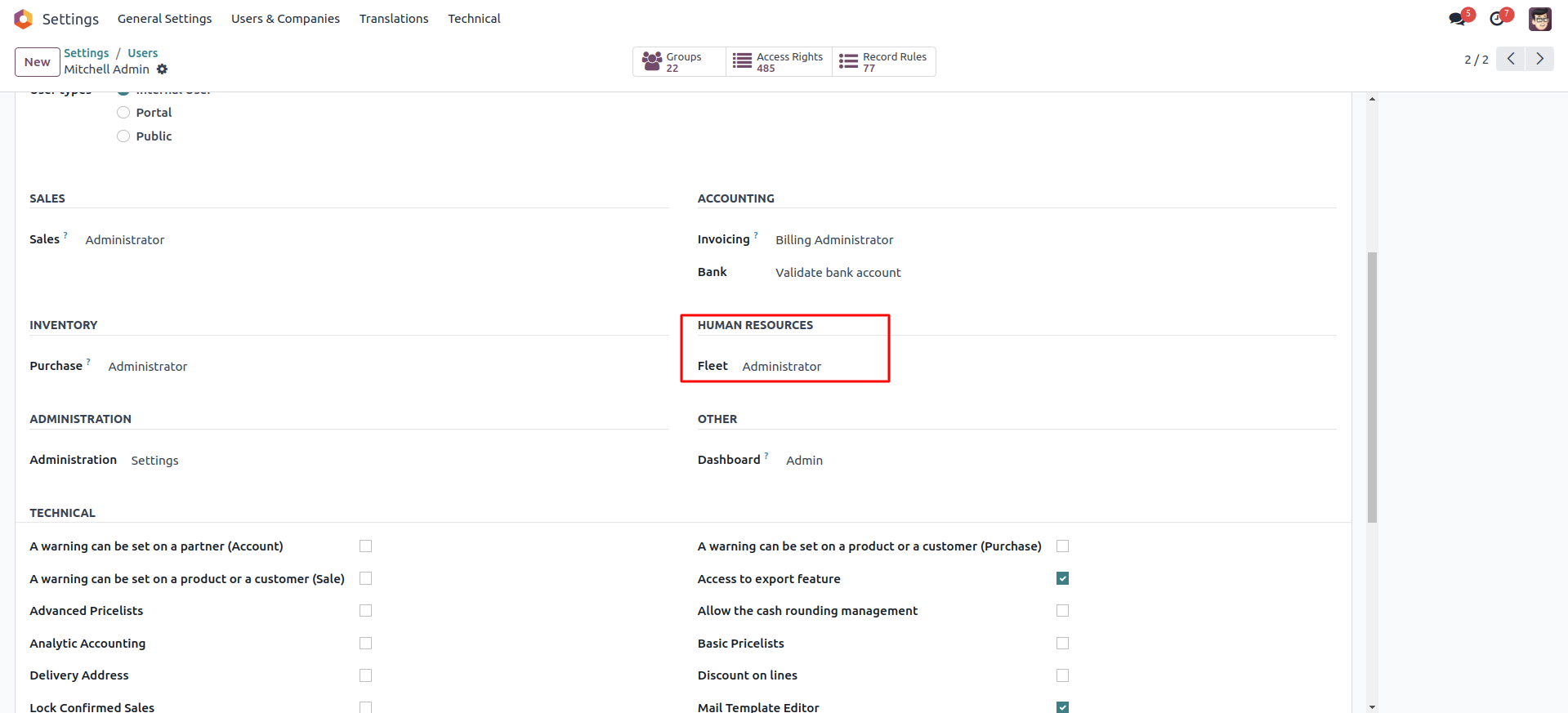Select the Portal user type
Viewport: 1568px width, 713px height.
click(123, 113)
